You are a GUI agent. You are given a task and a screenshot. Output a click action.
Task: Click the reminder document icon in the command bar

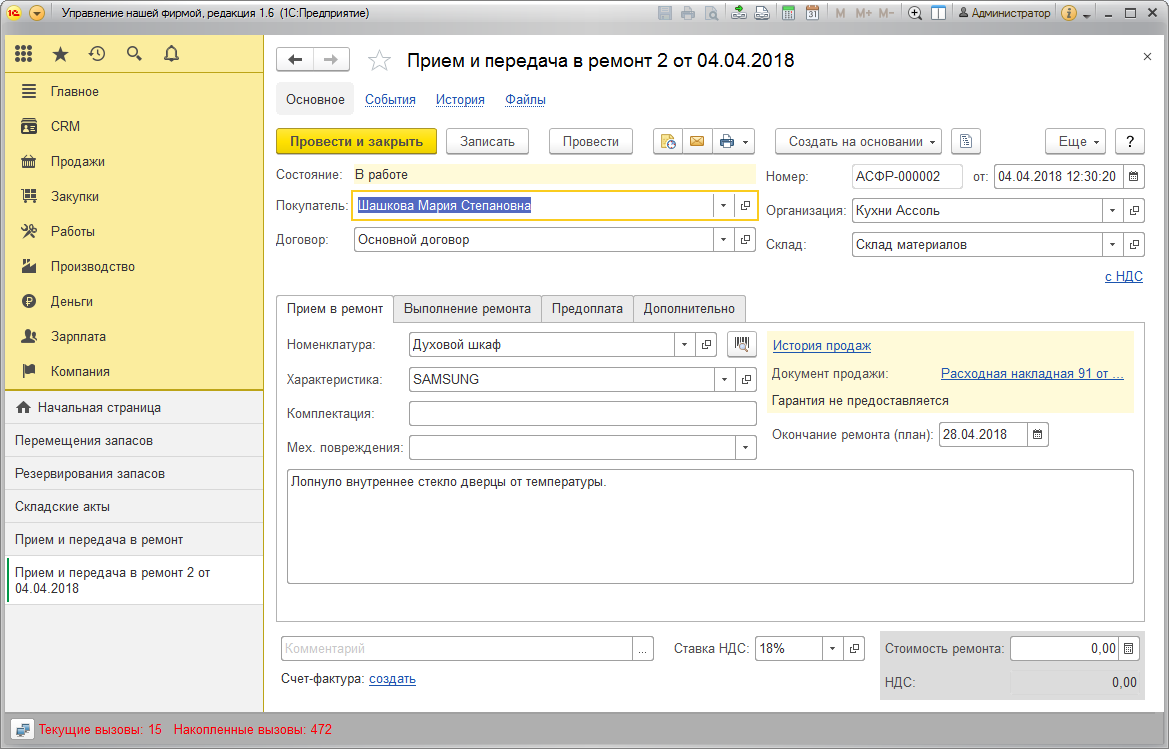(x=668, y=142)
